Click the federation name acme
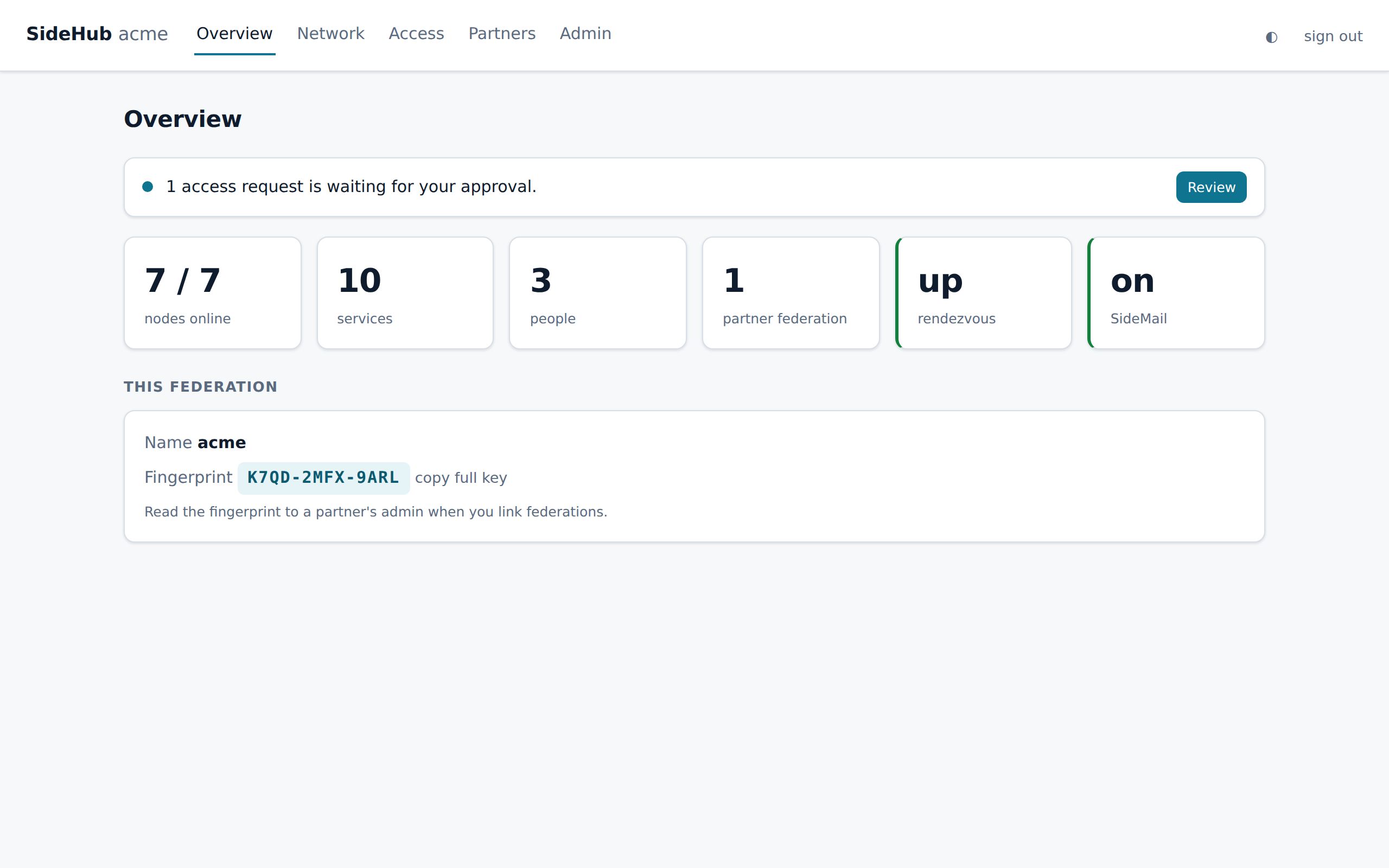1389x868 pixels. (221, 443)
